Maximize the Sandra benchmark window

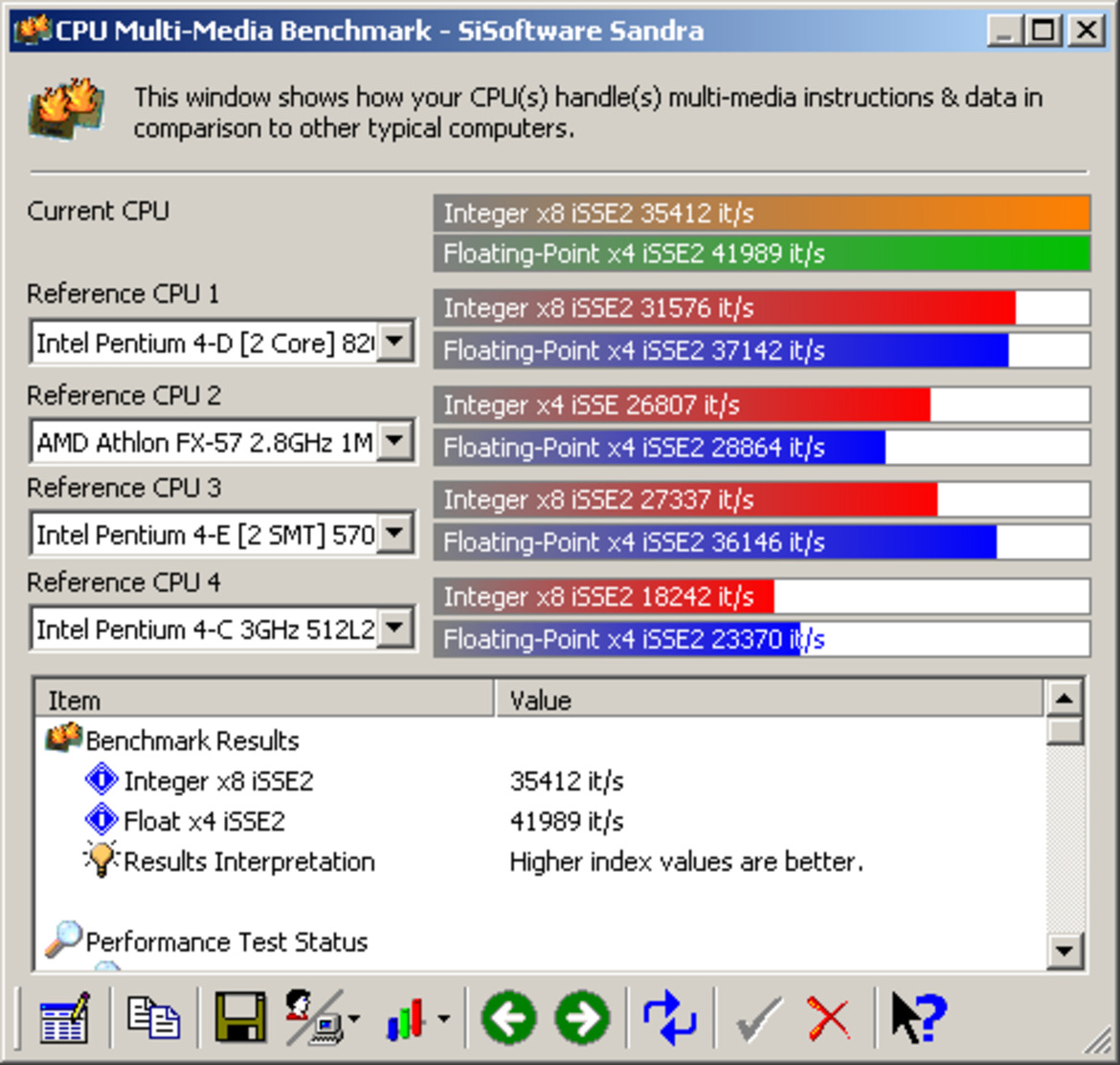point(1042,30)
